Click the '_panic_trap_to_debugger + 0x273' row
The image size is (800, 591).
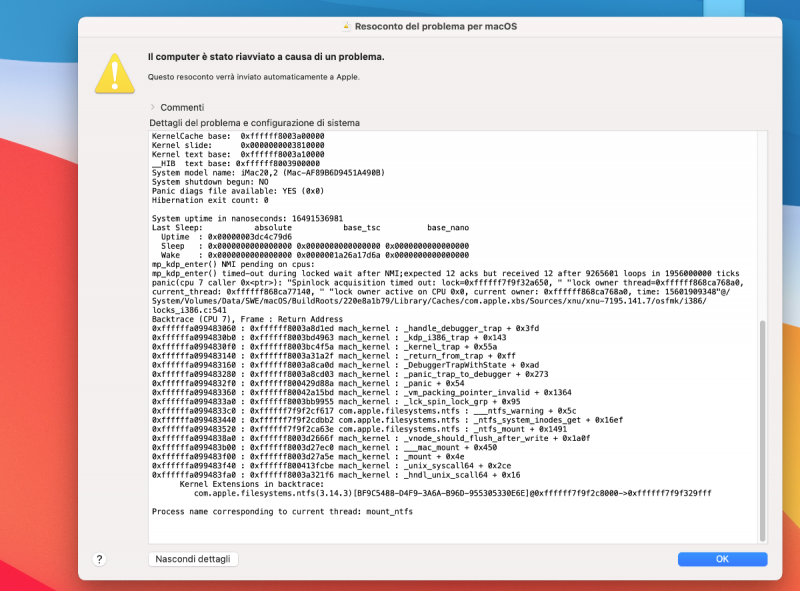(x=350, y=374)
